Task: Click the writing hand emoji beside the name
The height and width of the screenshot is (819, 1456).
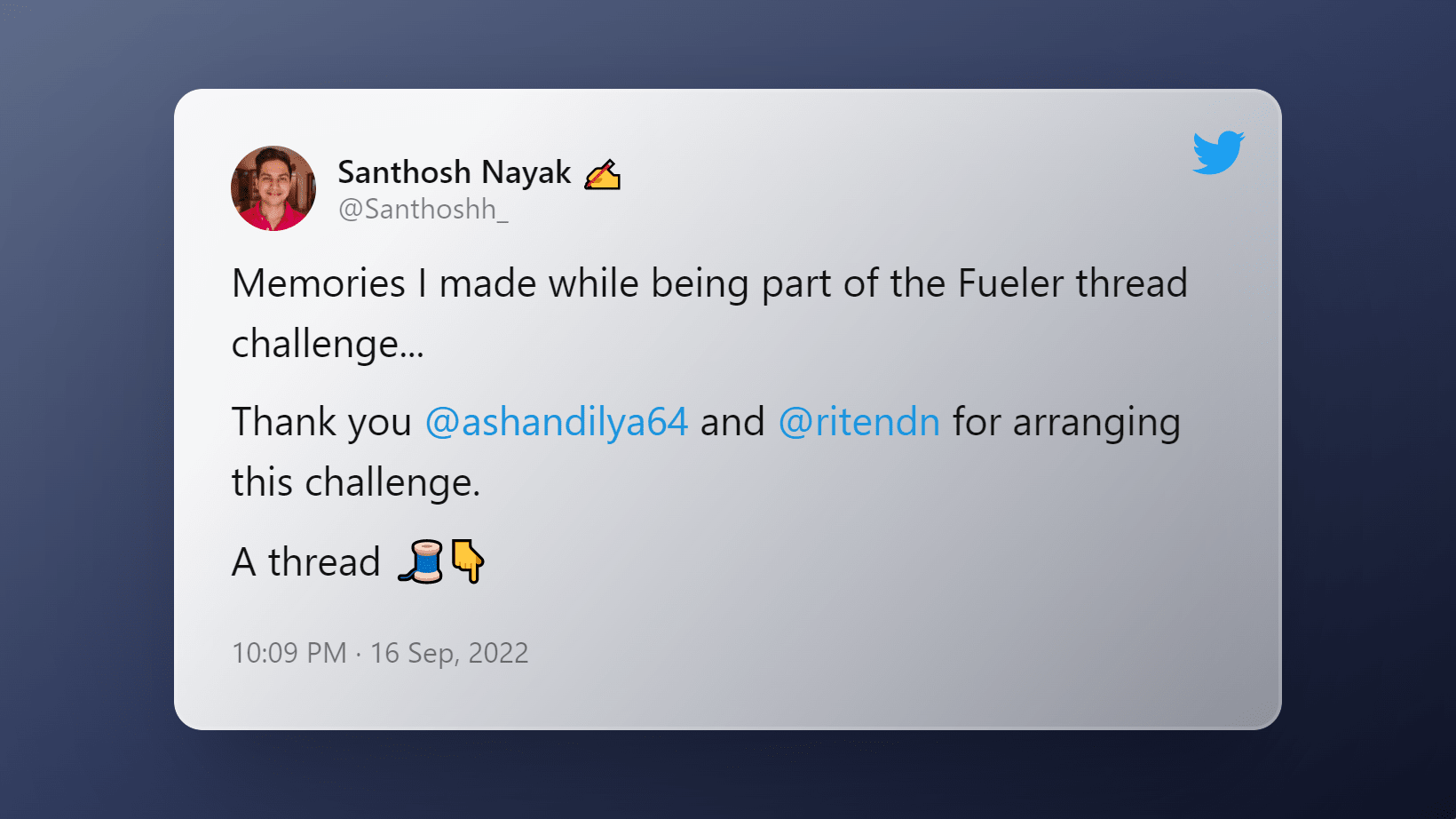Action: coord(602,174)
